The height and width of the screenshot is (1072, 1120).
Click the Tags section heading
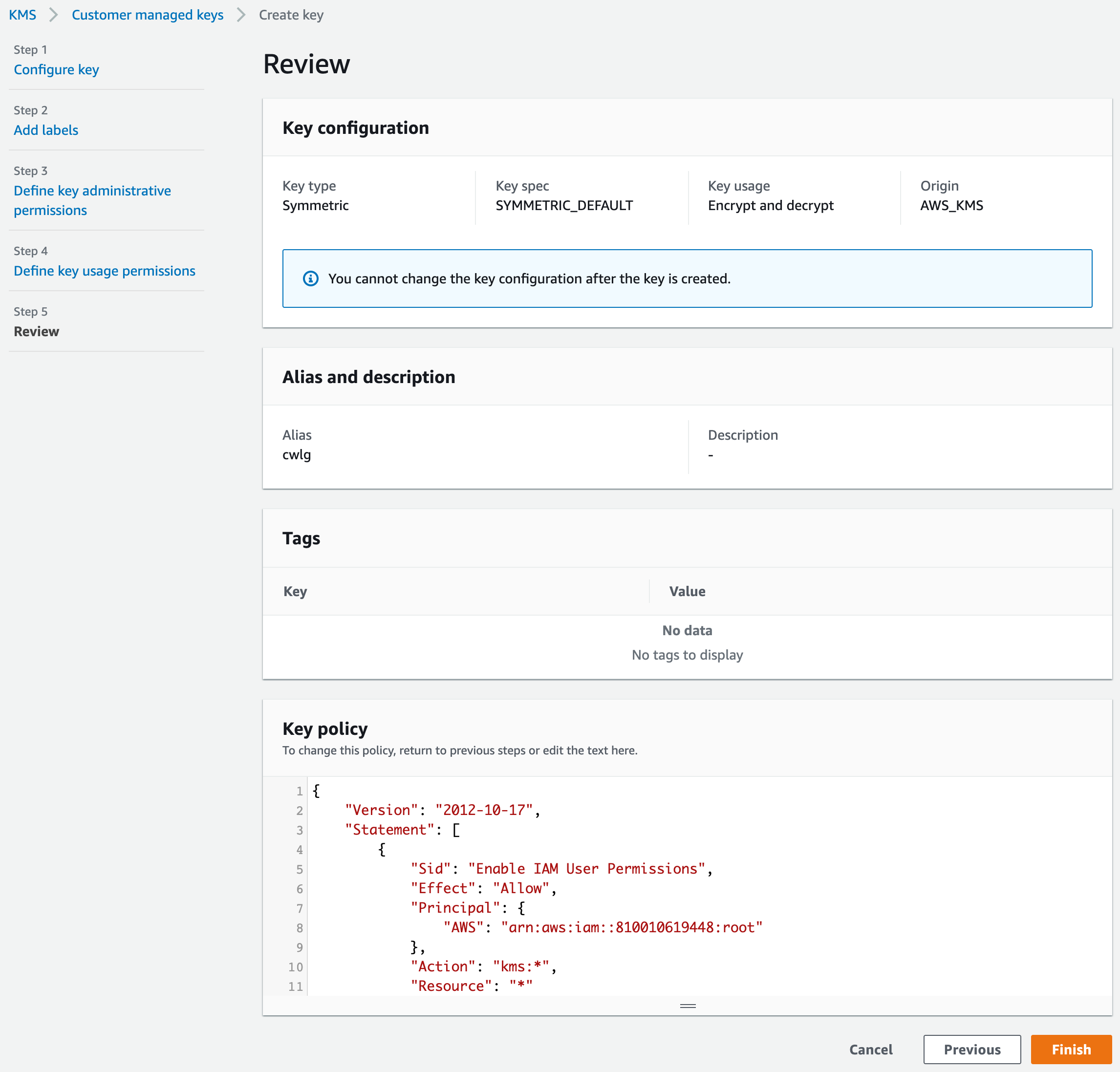pyautogui.click(x=301, y=538)
